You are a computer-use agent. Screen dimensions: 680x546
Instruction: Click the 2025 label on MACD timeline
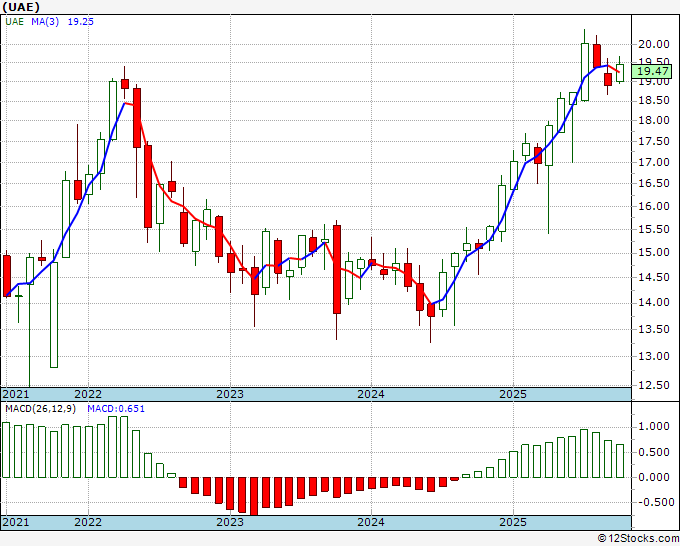513,522
